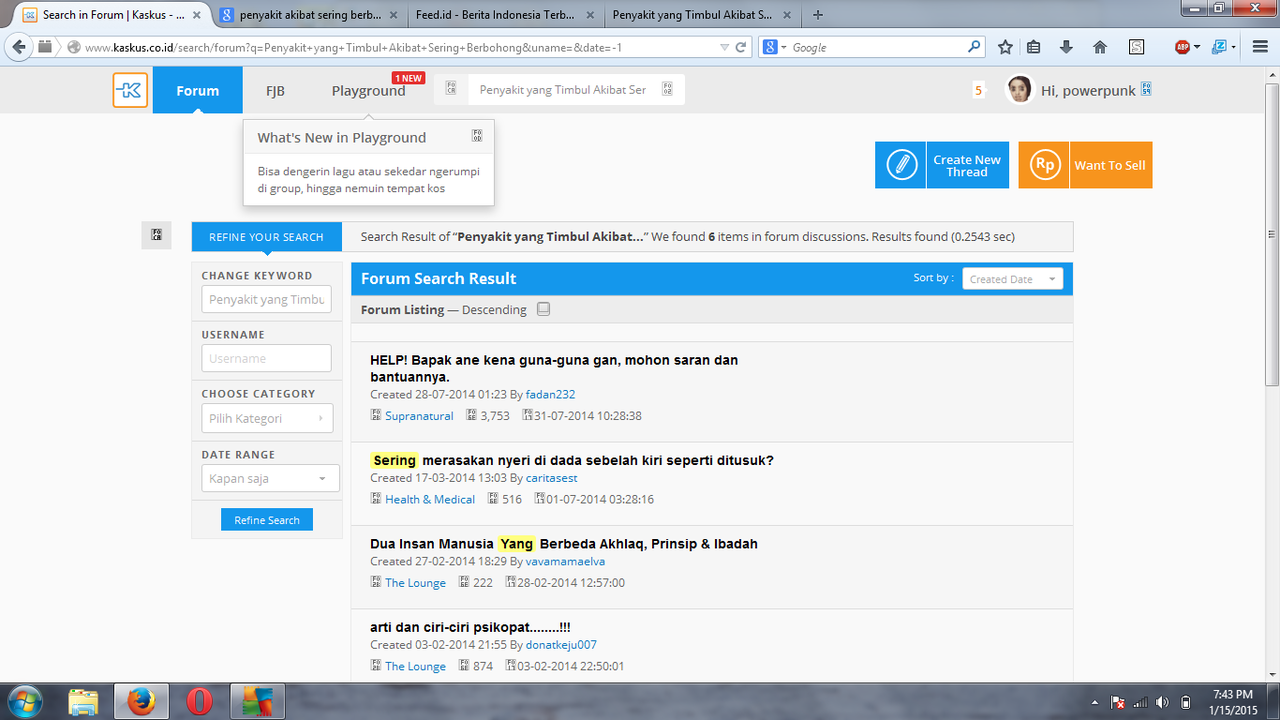
Task: Open the FJB navigation tab
Action: 275,90
